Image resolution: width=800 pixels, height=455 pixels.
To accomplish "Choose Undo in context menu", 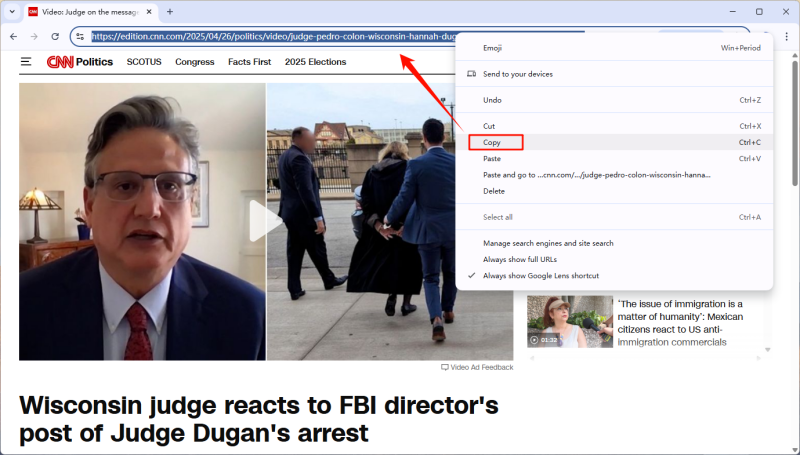I will [614, 100].
